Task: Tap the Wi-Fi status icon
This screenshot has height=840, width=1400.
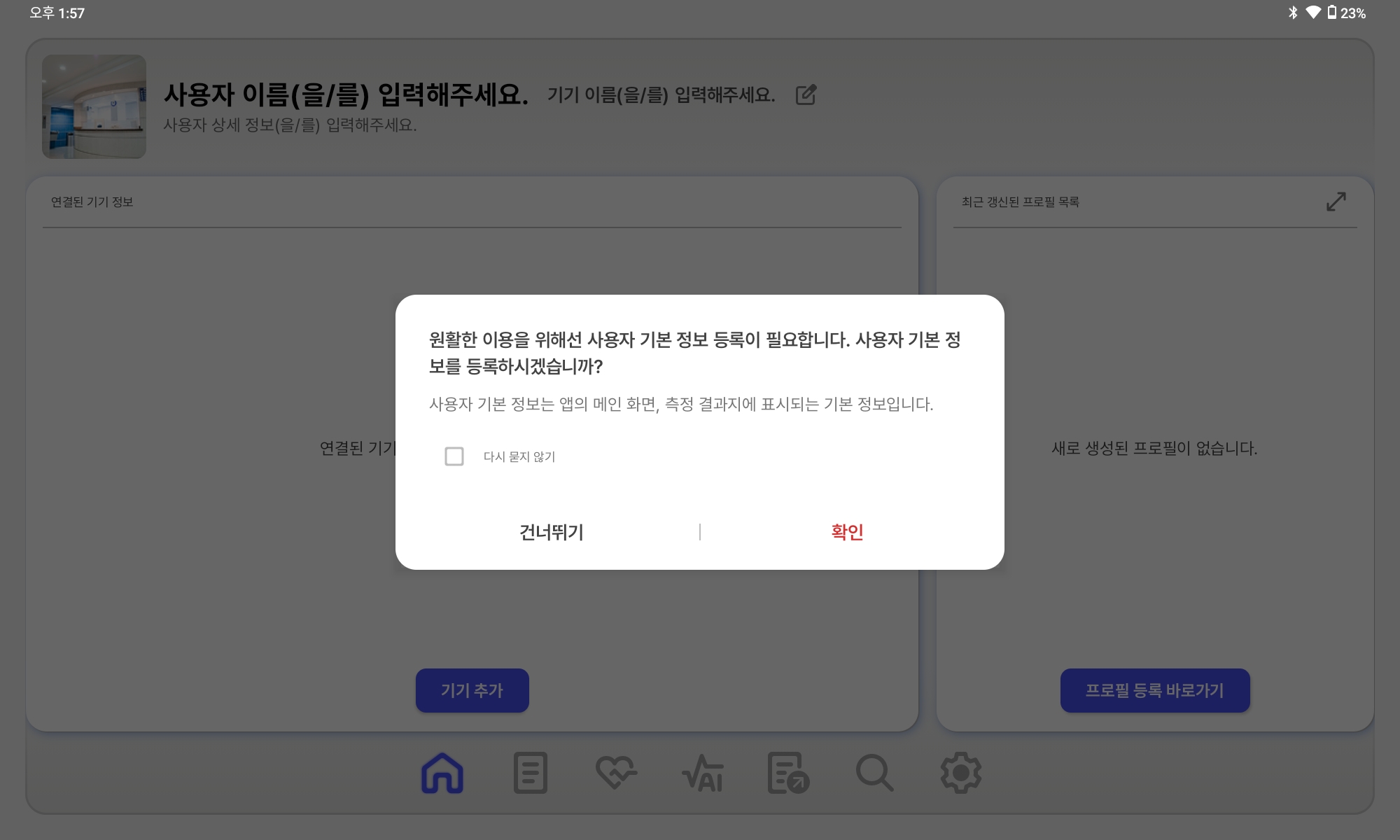Action: tap(1313, 13)
